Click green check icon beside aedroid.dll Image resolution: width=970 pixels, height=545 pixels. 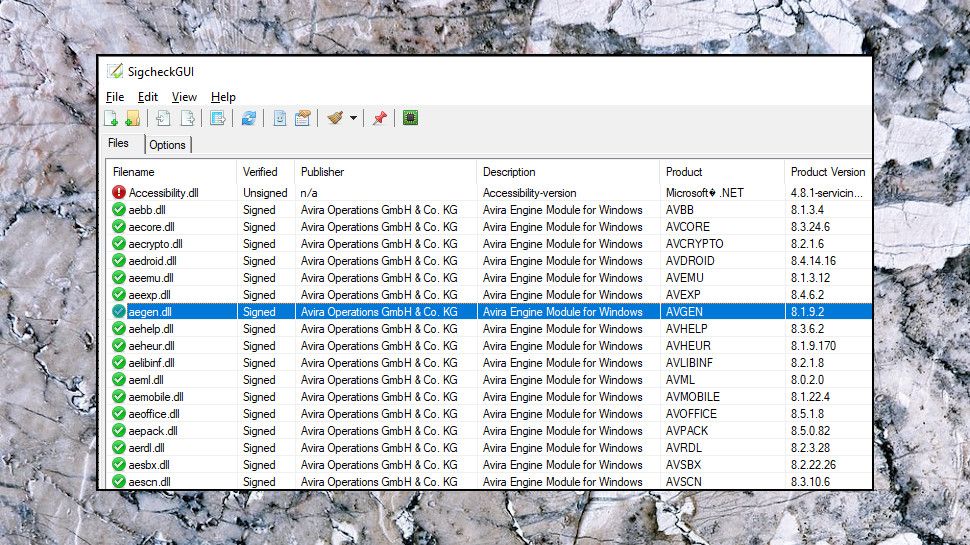[119, 260]
